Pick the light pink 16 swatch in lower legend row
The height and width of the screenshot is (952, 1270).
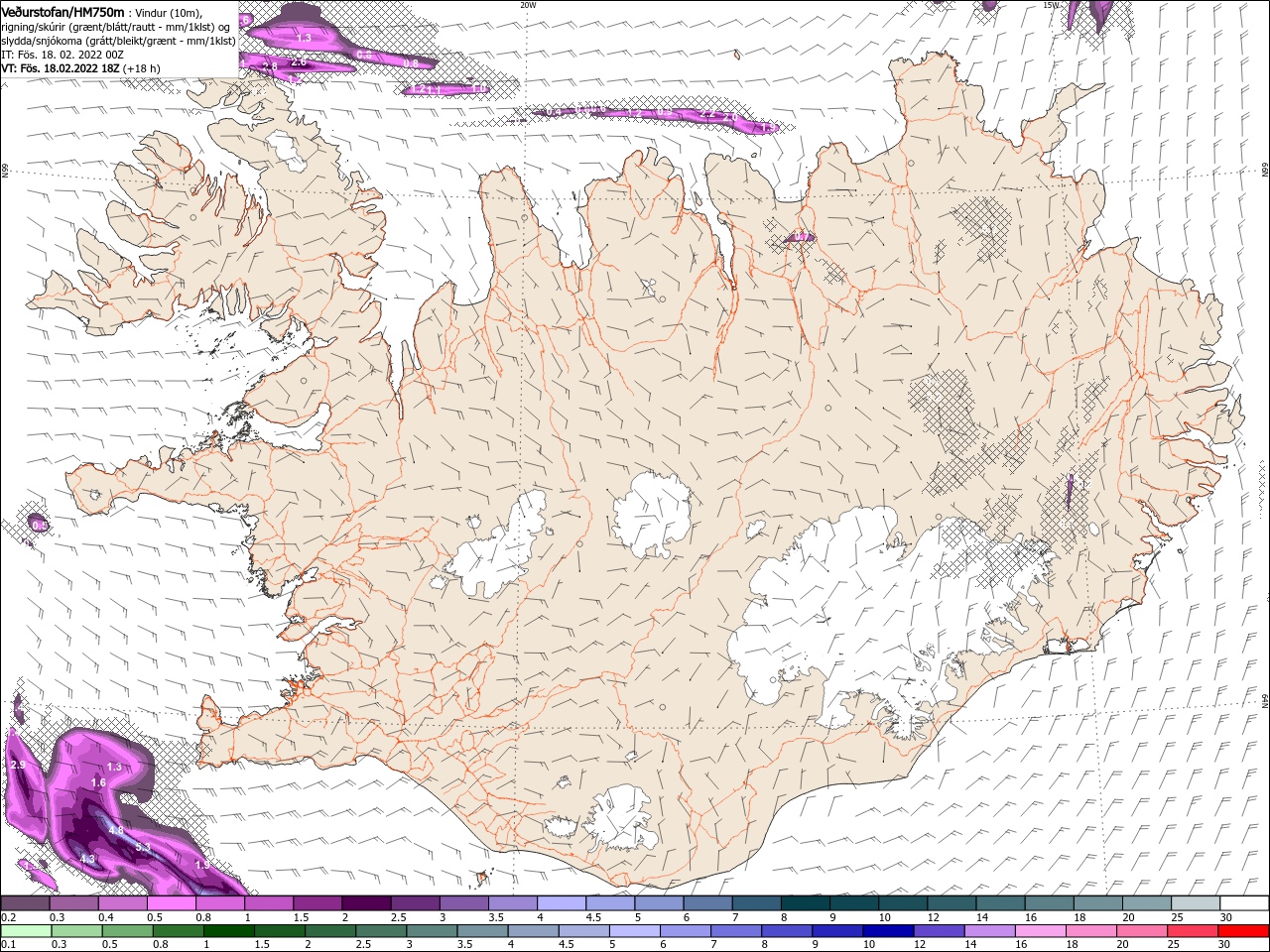[x=1041, y=931]
